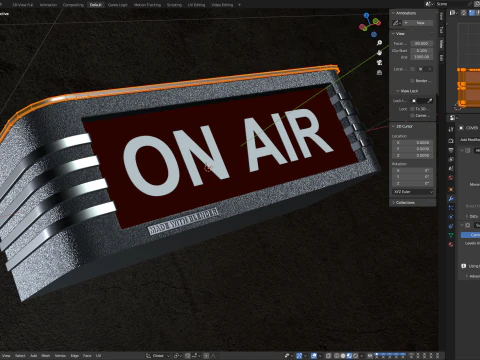The height and width of the screenshot is (360, 480).
Task: Toggle snapping magnet in bottom header
Action: pyautogui.click(x=188, y=356)
